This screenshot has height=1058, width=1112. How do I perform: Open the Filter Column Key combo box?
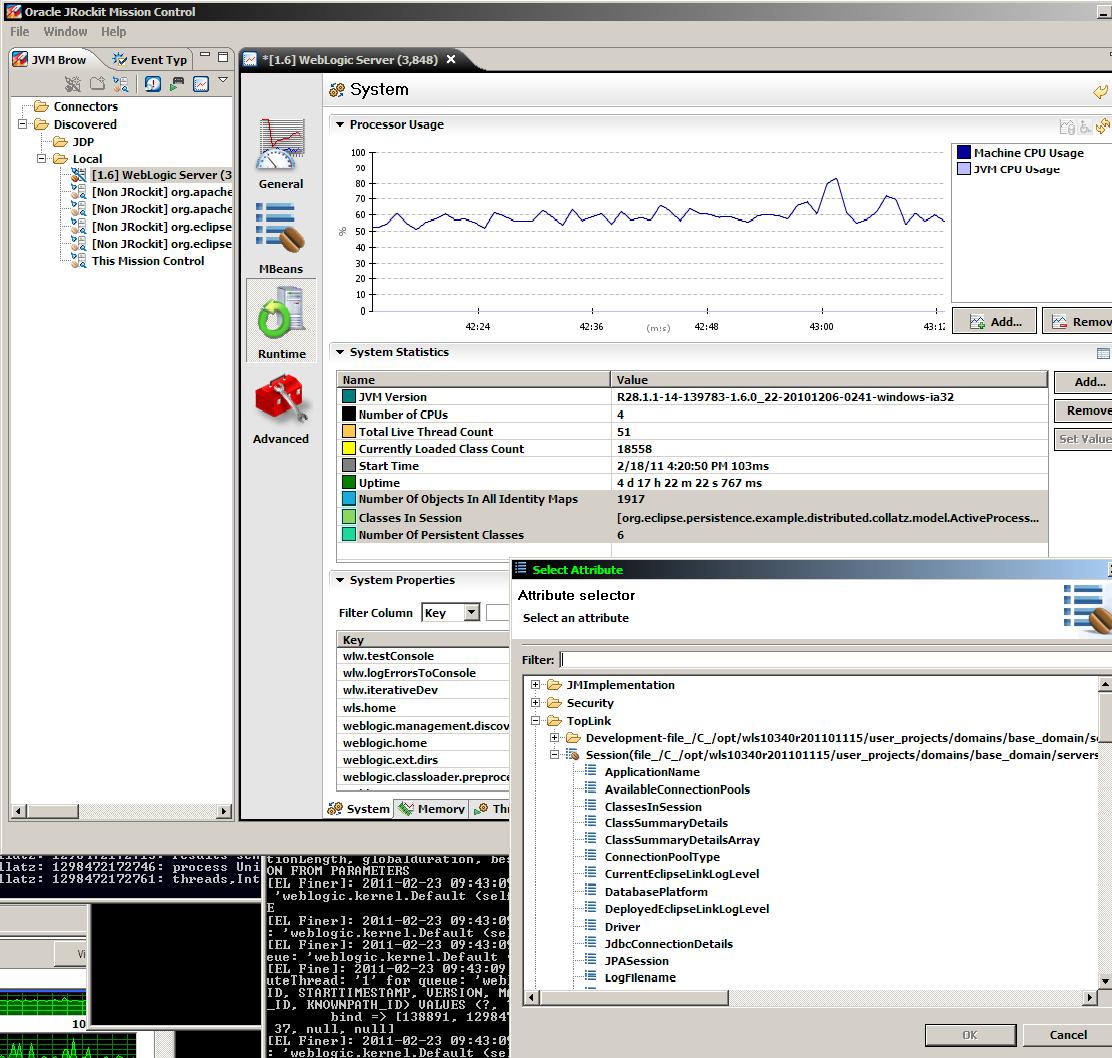pyautogui.click(x=451, y=613)
